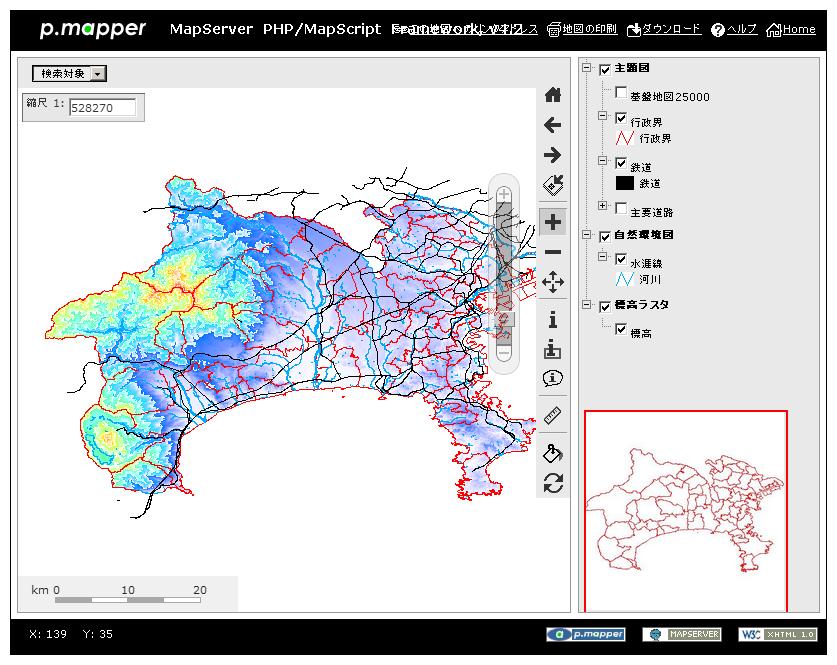The width and height of the screenshot is (837, 665).
Task: Expand the 主要道路 layer tree node
Action: click(x=603, y=206)
